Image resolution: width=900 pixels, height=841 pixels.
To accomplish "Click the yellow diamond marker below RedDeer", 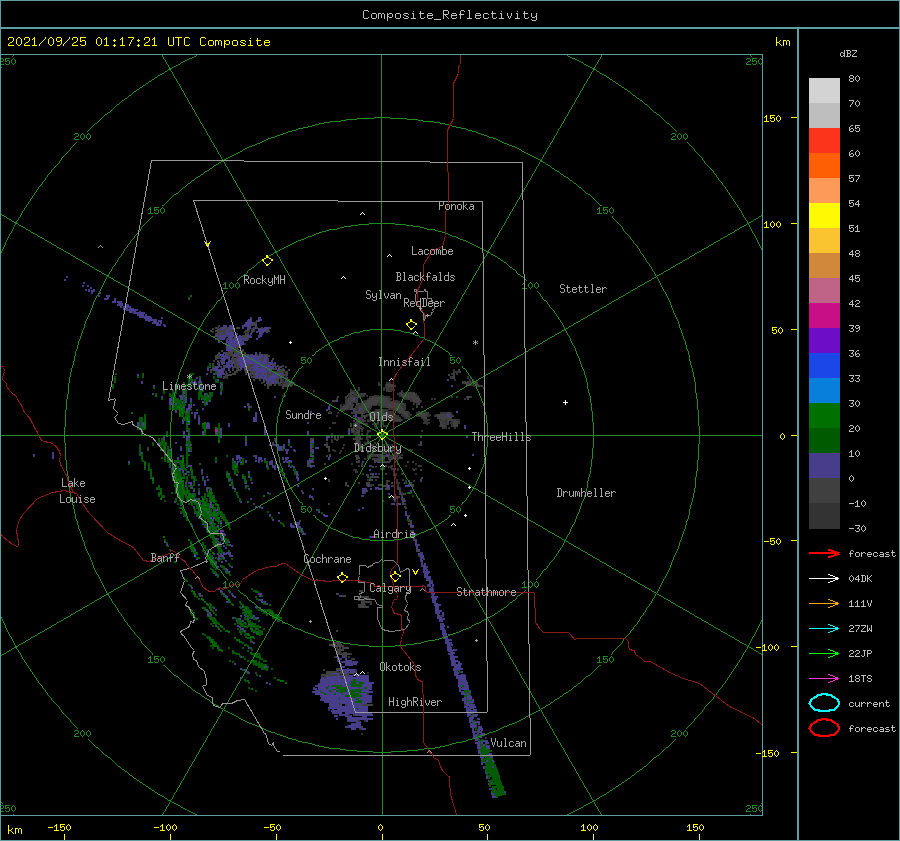I will pyautogui.click(x=411, y=325).
